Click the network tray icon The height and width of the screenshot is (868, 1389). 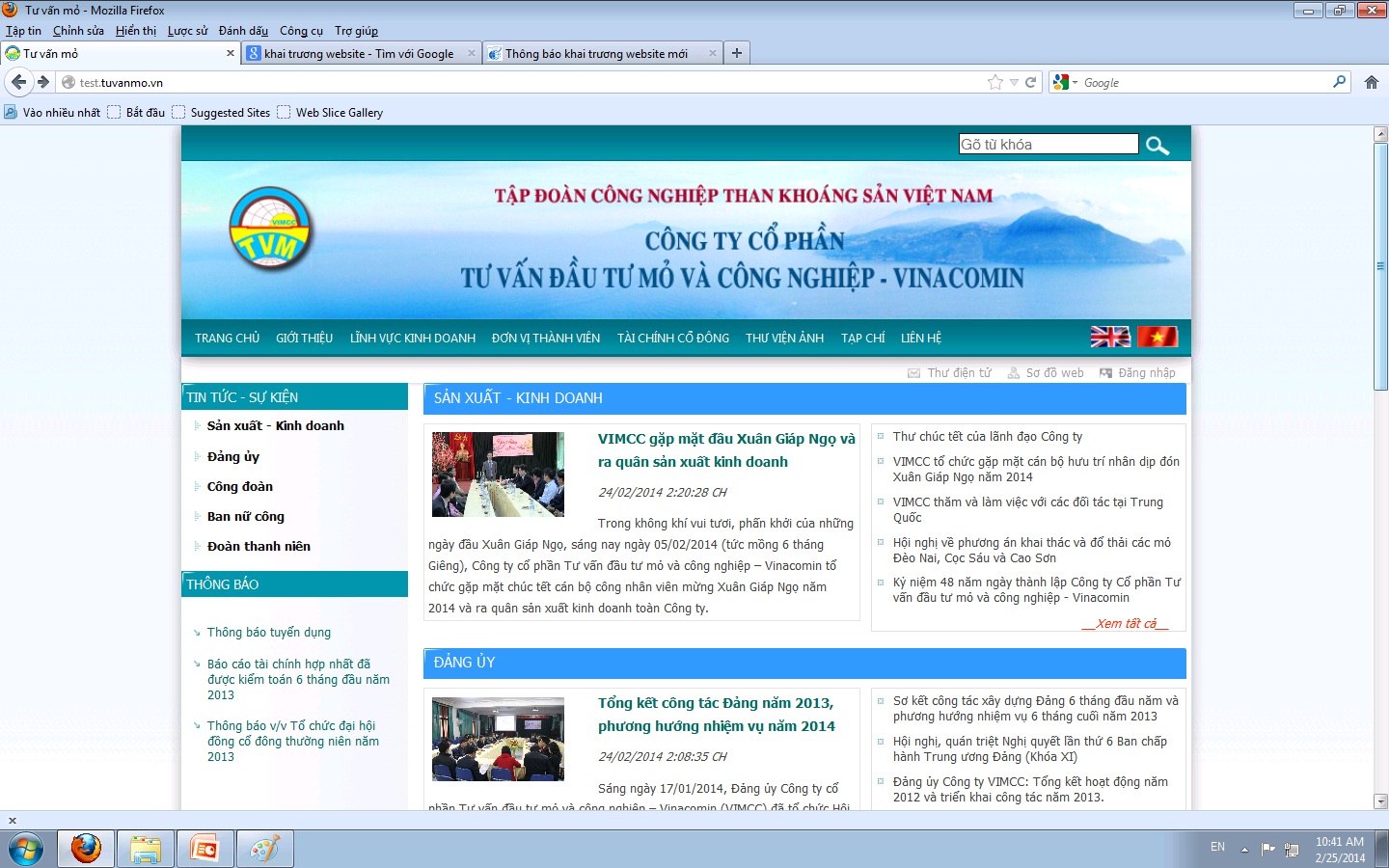click(x=1292, y=849)
